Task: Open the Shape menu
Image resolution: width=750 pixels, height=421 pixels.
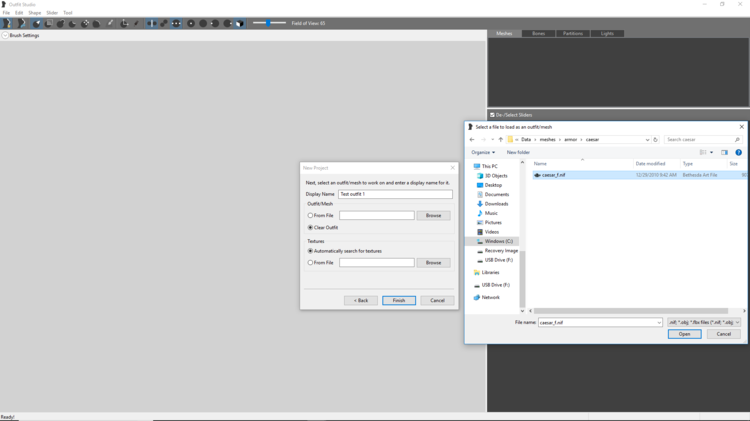Action: [x=34, y=13]
